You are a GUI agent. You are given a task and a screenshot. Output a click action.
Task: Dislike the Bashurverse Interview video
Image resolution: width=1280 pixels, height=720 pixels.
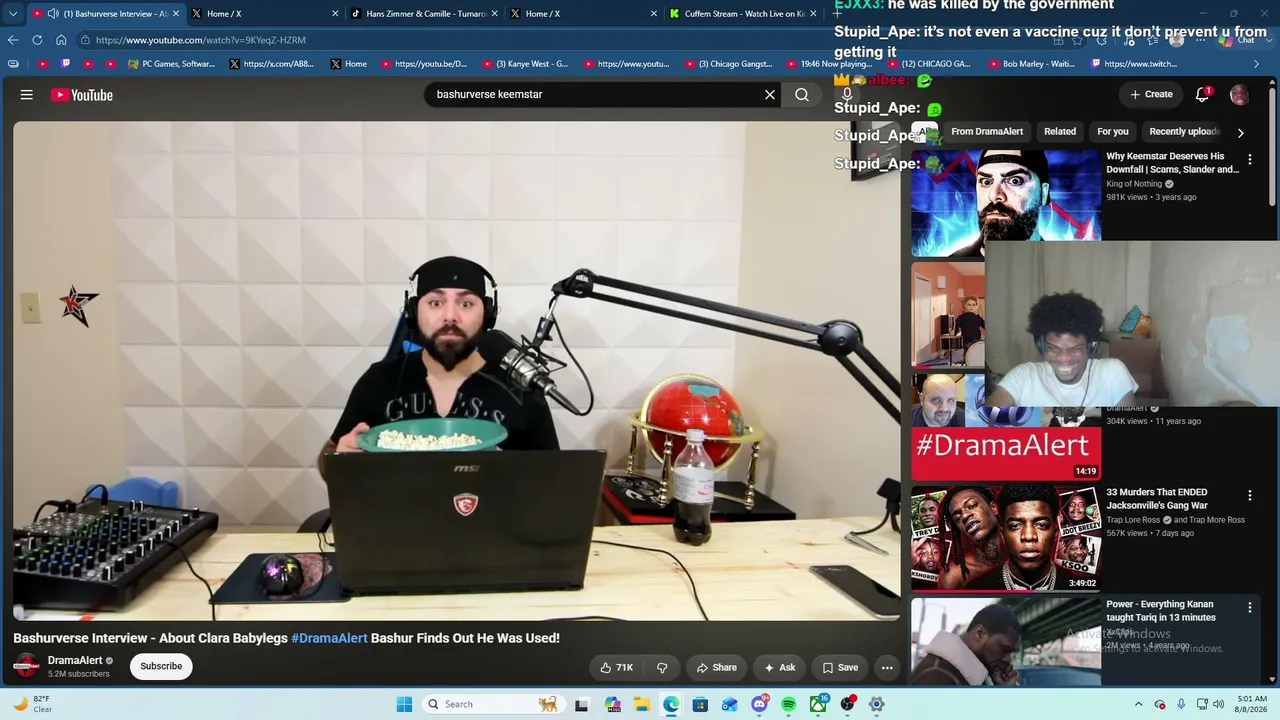[x=662, y=668]
